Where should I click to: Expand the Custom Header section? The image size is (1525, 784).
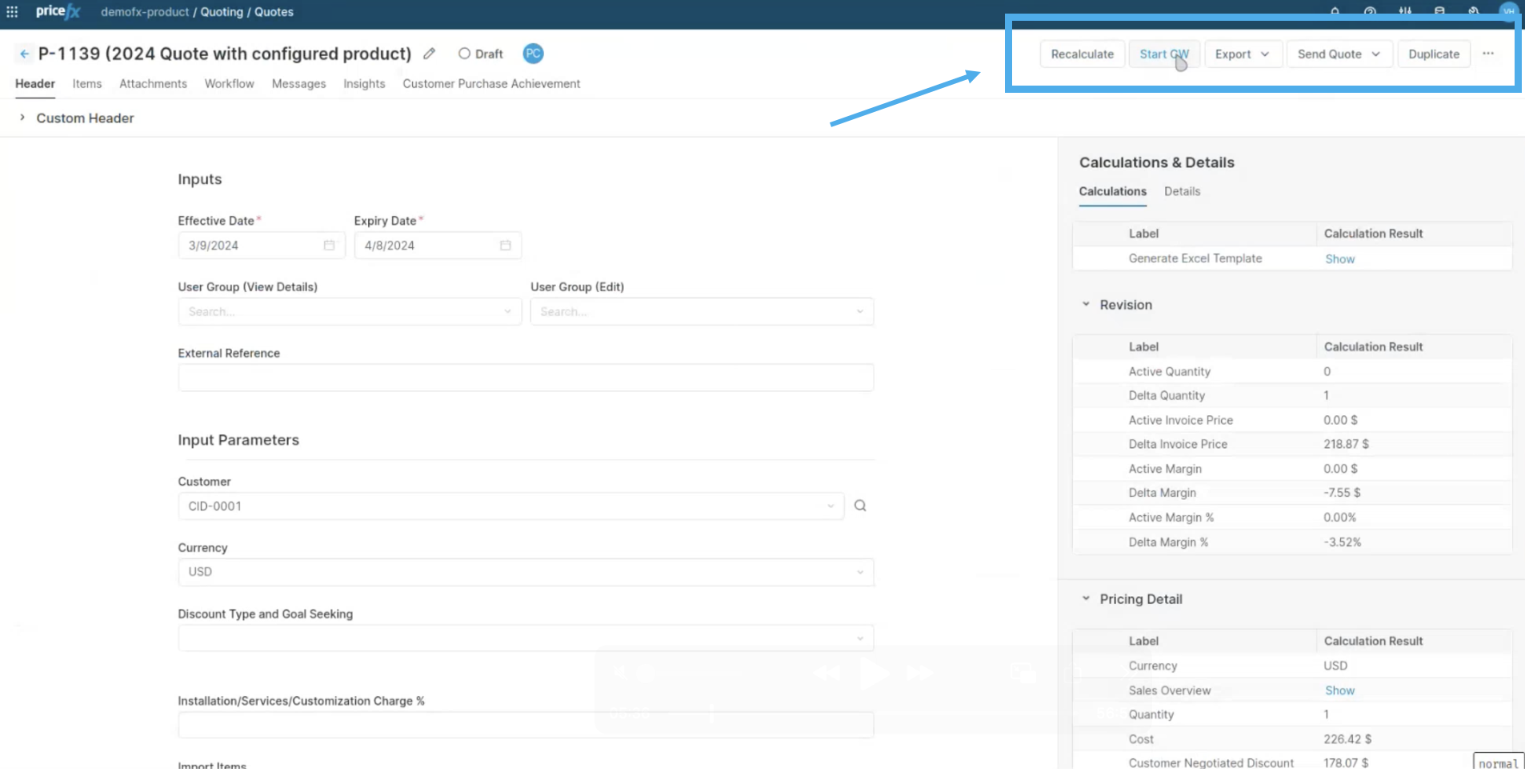click(x=22, y=118)
